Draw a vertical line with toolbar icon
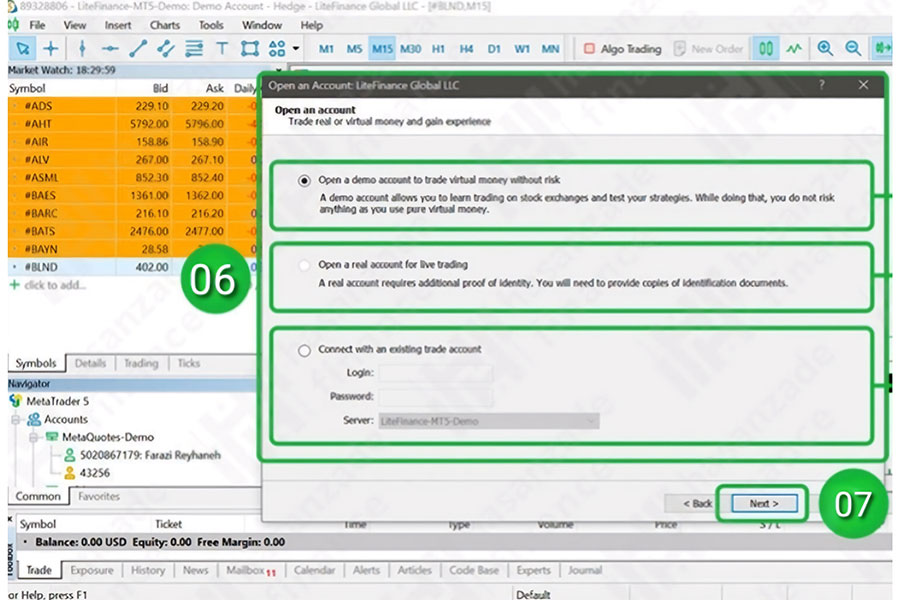 coord(82,49)
